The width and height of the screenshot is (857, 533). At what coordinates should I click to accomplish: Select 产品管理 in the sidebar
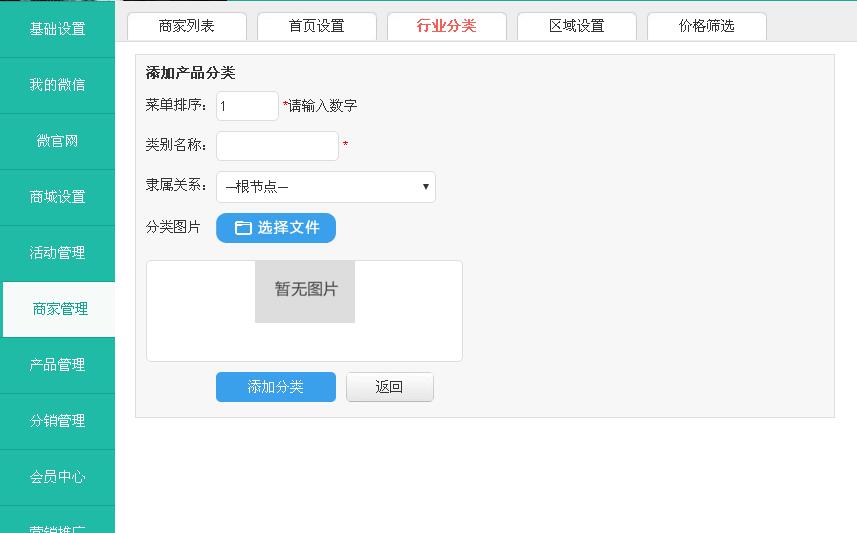[x=57, y=365]
